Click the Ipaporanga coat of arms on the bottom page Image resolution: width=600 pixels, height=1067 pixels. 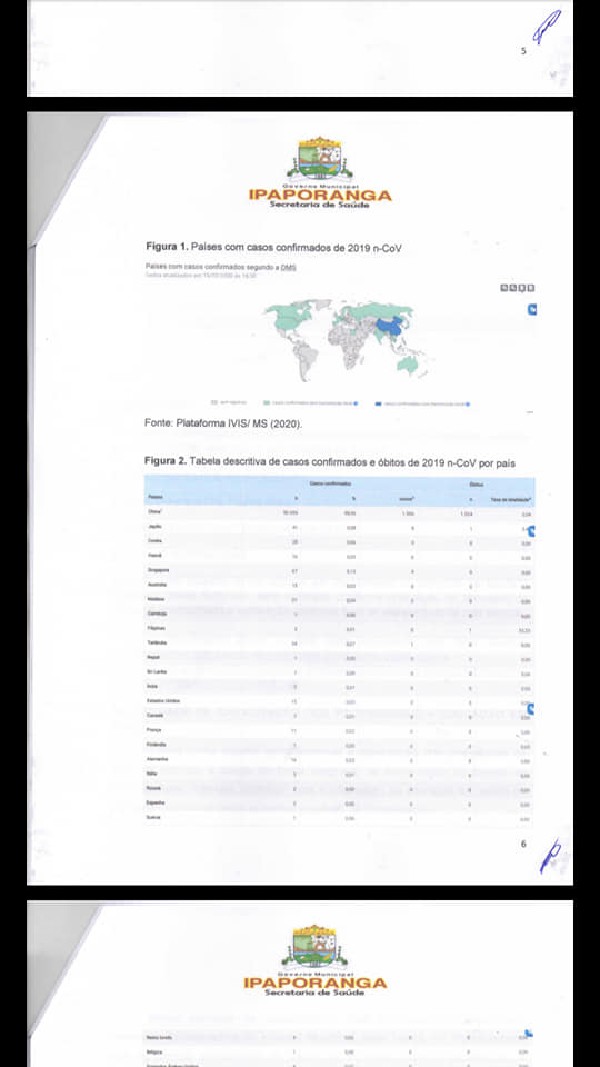point(314,947)
